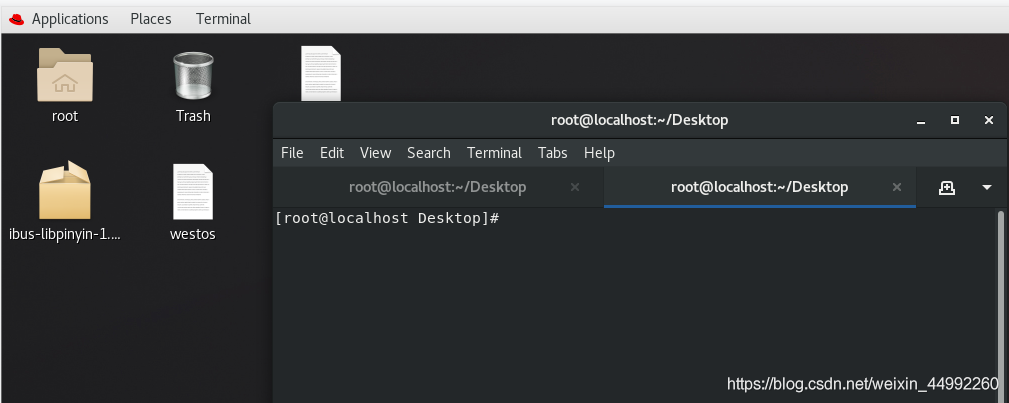Click the terminal window title bar text
This screenshot has width=1009, height=403.
pos(639,120)
